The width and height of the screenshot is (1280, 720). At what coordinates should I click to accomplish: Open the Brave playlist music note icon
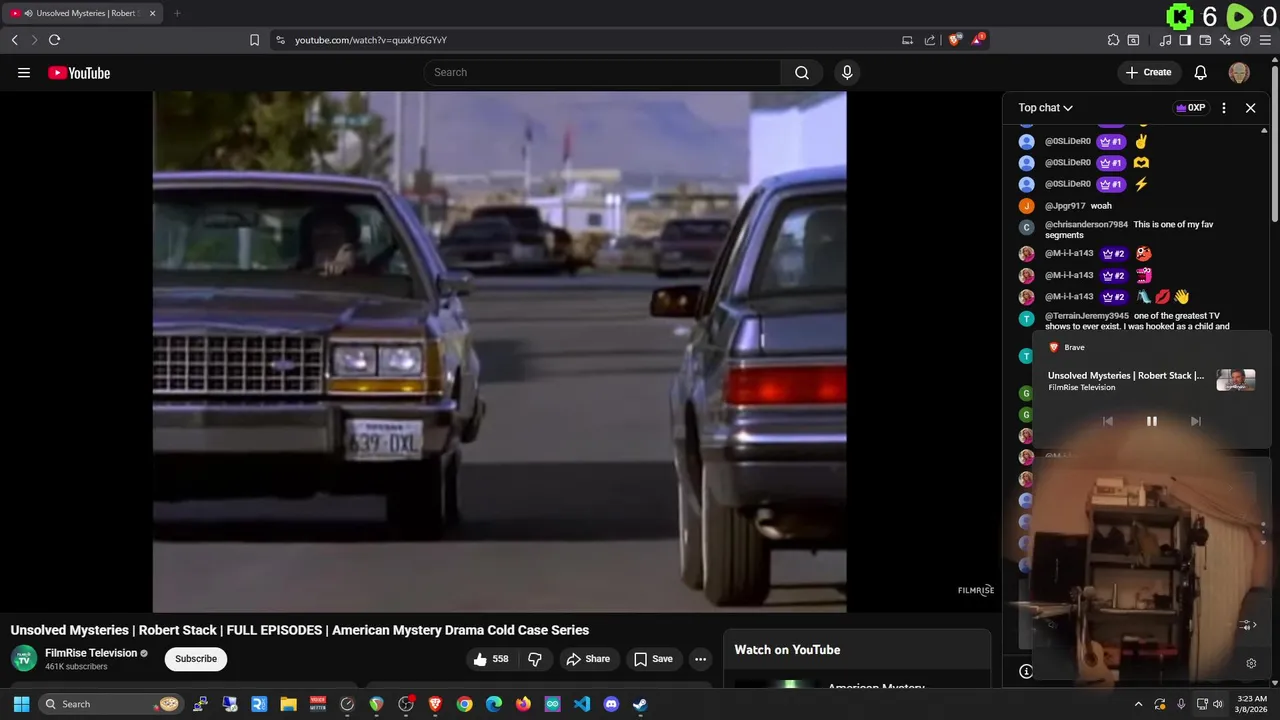[1165, 40]
